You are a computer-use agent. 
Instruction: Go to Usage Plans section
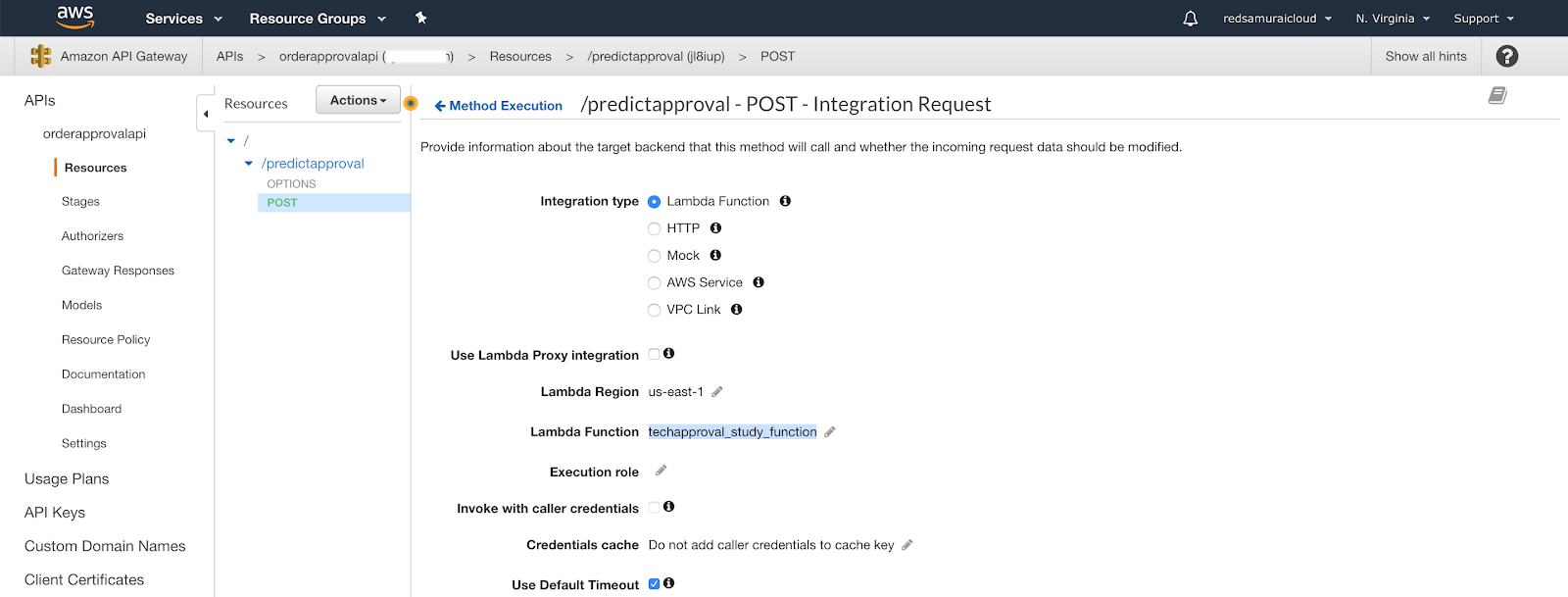[x=67, y=478]
